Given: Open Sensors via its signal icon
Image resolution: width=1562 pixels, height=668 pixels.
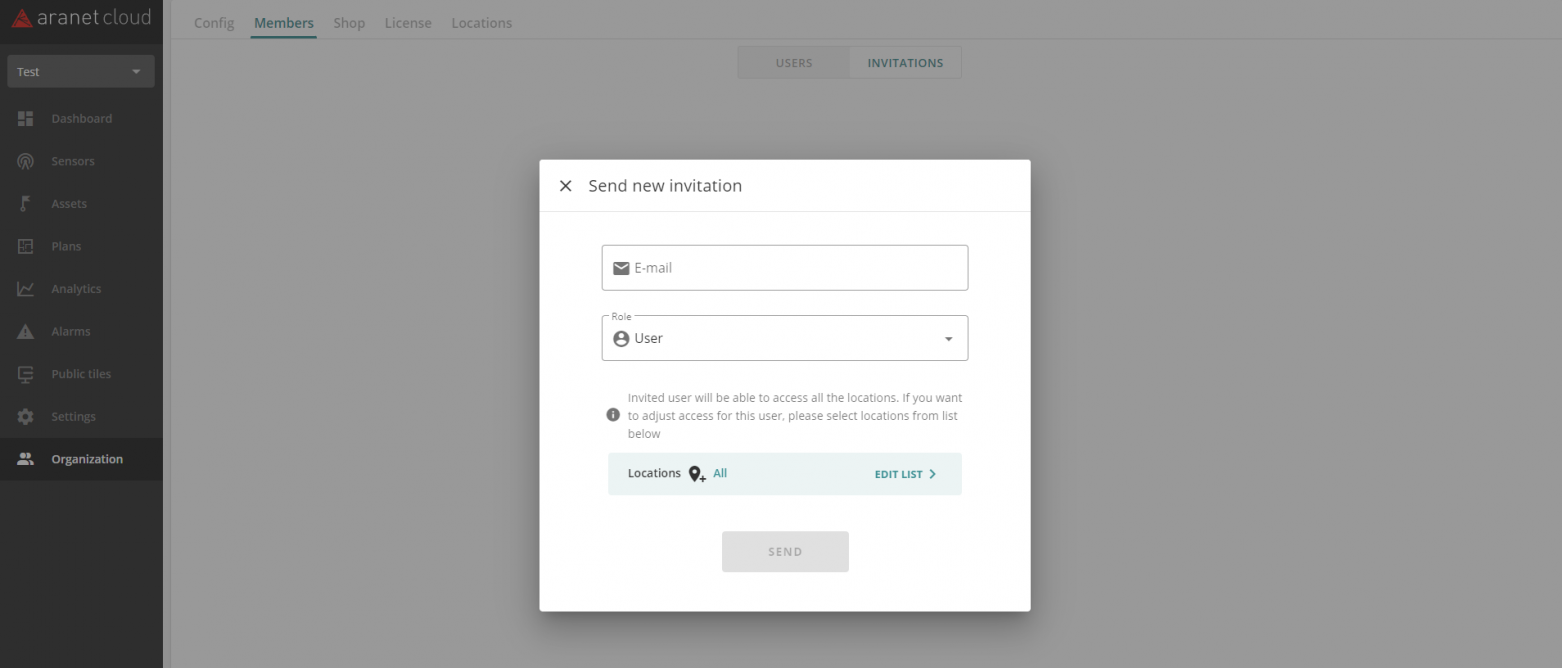Looking at the screenshot, I should coord(26,161).
